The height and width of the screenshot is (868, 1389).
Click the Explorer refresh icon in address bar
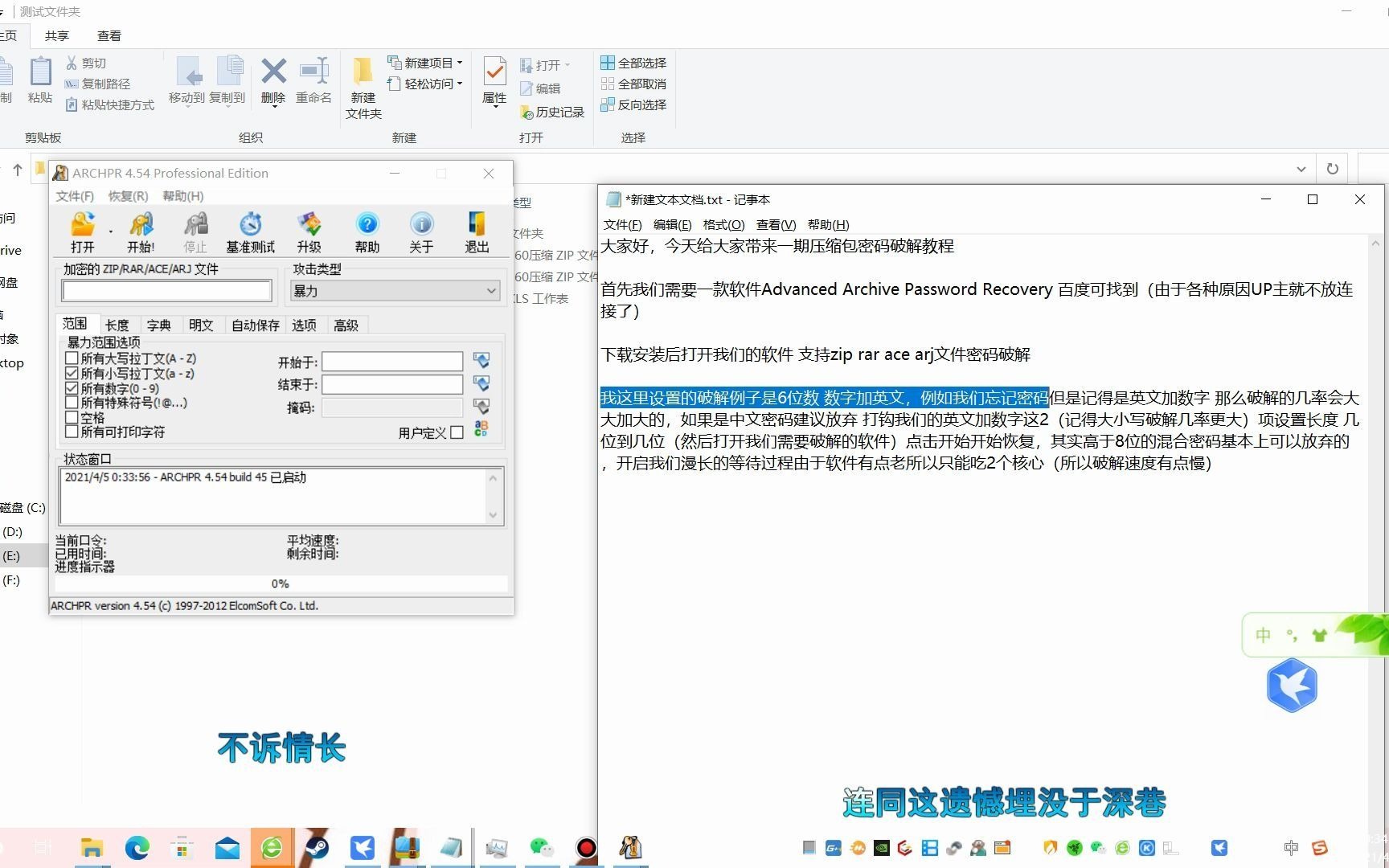tap(1333, 169)
